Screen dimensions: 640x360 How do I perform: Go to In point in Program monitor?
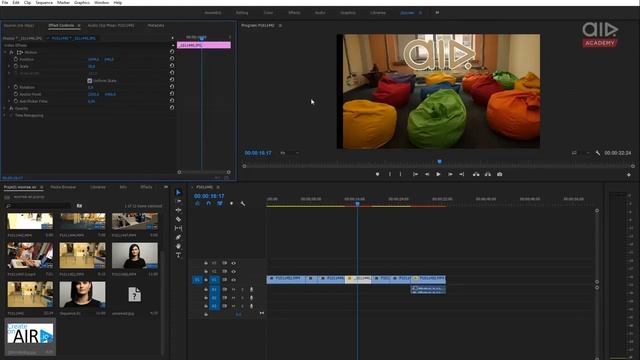[415, 174]
